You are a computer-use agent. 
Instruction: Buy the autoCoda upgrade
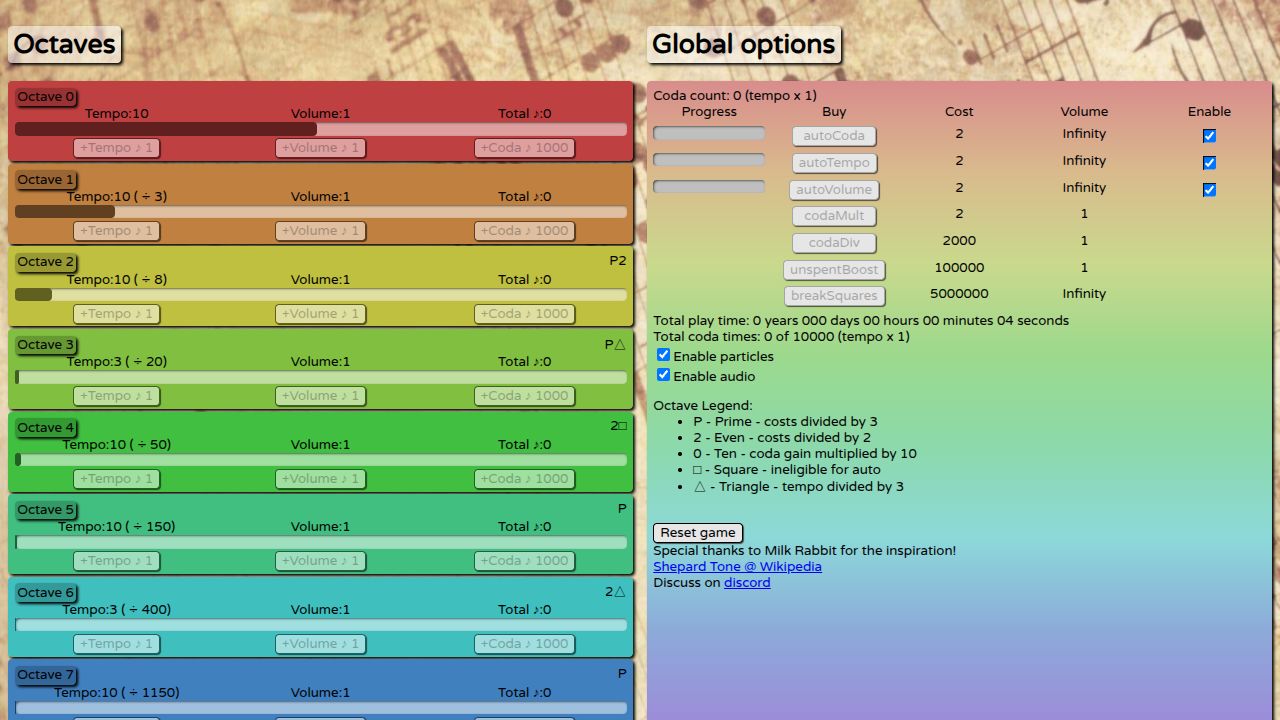(834, 136)
